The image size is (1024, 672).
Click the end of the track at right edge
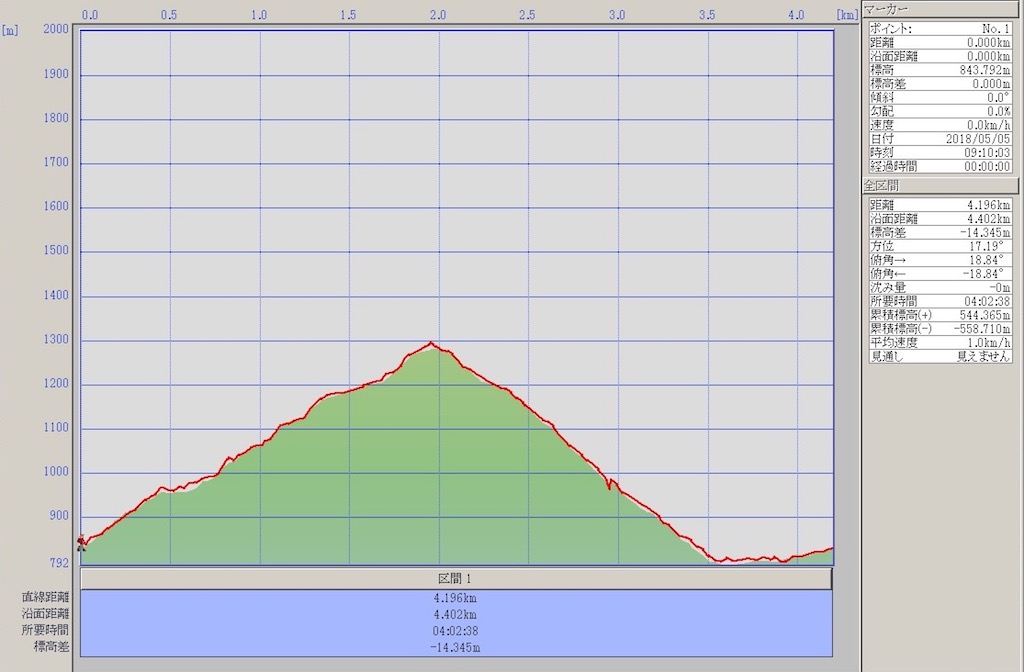point(831,549)
